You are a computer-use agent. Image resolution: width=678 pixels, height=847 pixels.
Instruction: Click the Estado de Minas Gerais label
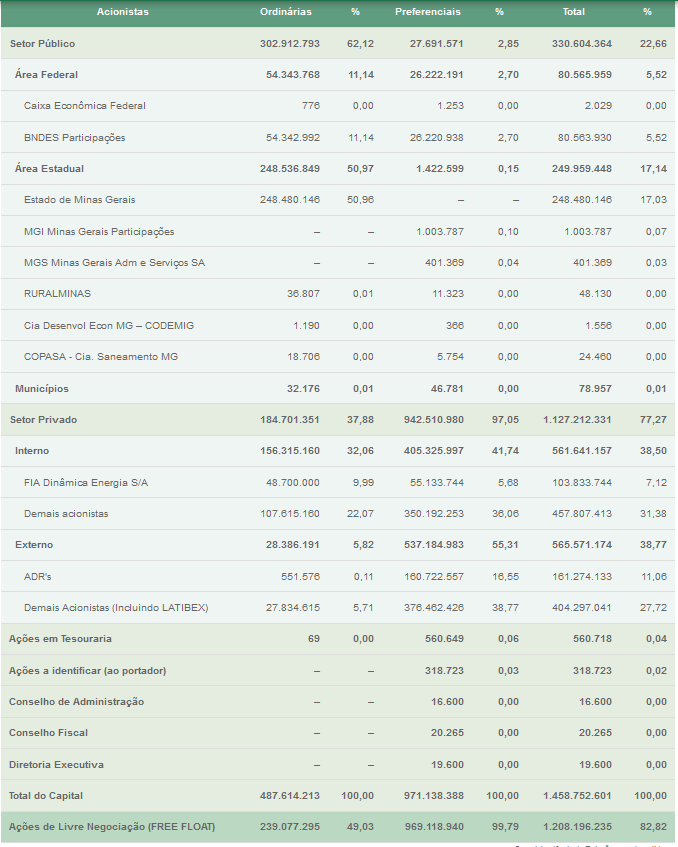click(x=79, y=200)
